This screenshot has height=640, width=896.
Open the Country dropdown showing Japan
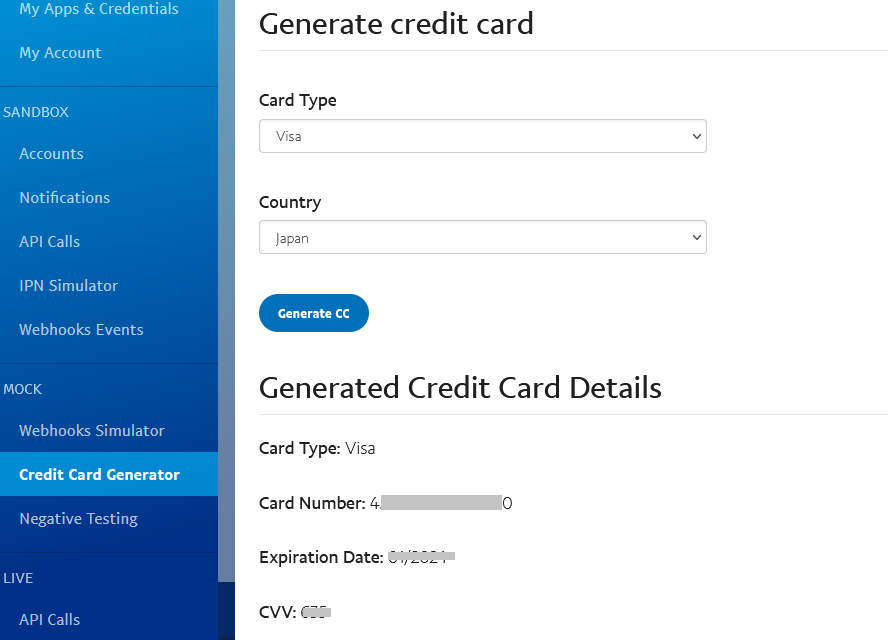click(x=483, y=237)
